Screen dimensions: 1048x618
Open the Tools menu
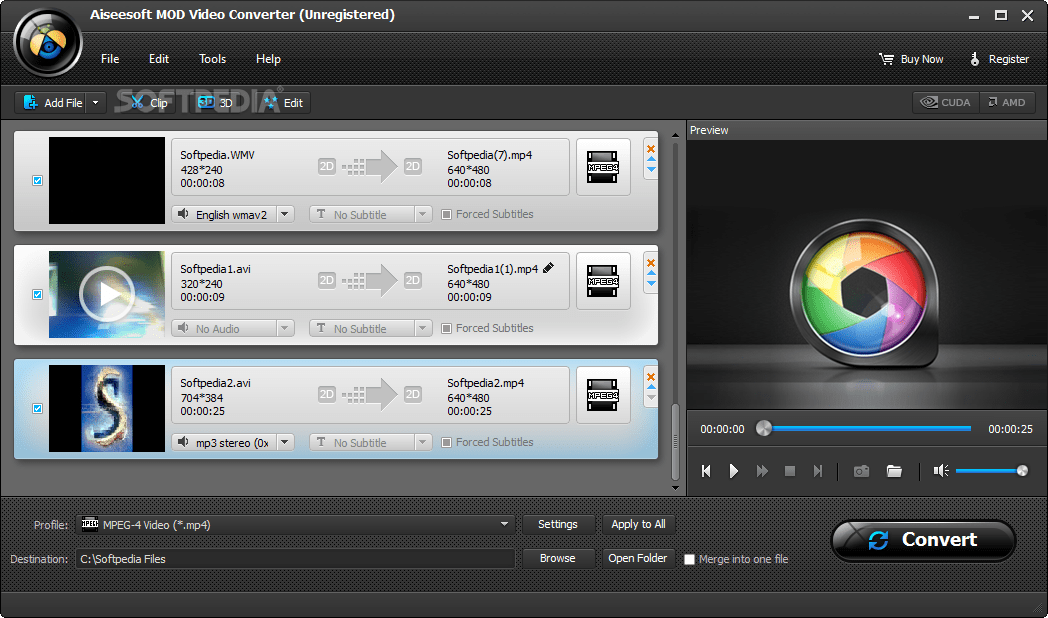coord(212,59)
